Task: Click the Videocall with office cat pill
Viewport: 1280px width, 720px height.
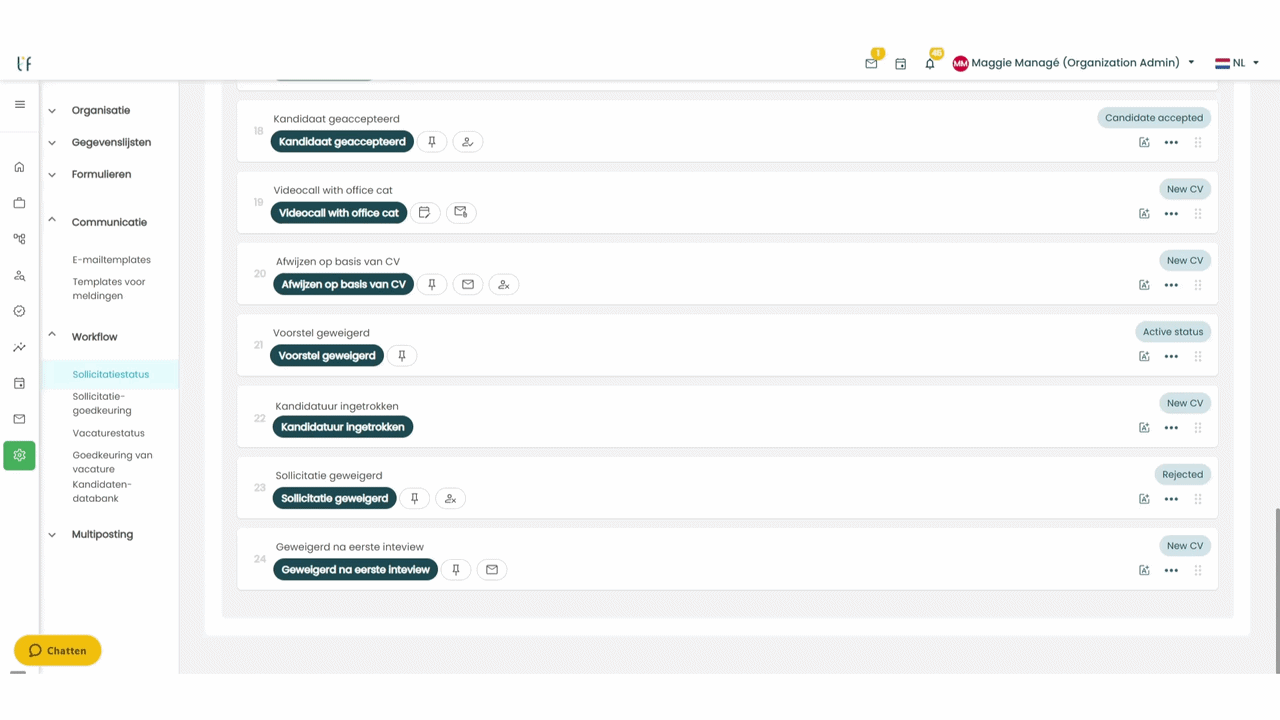Action: pyautogui.click(x=339, y=213)
